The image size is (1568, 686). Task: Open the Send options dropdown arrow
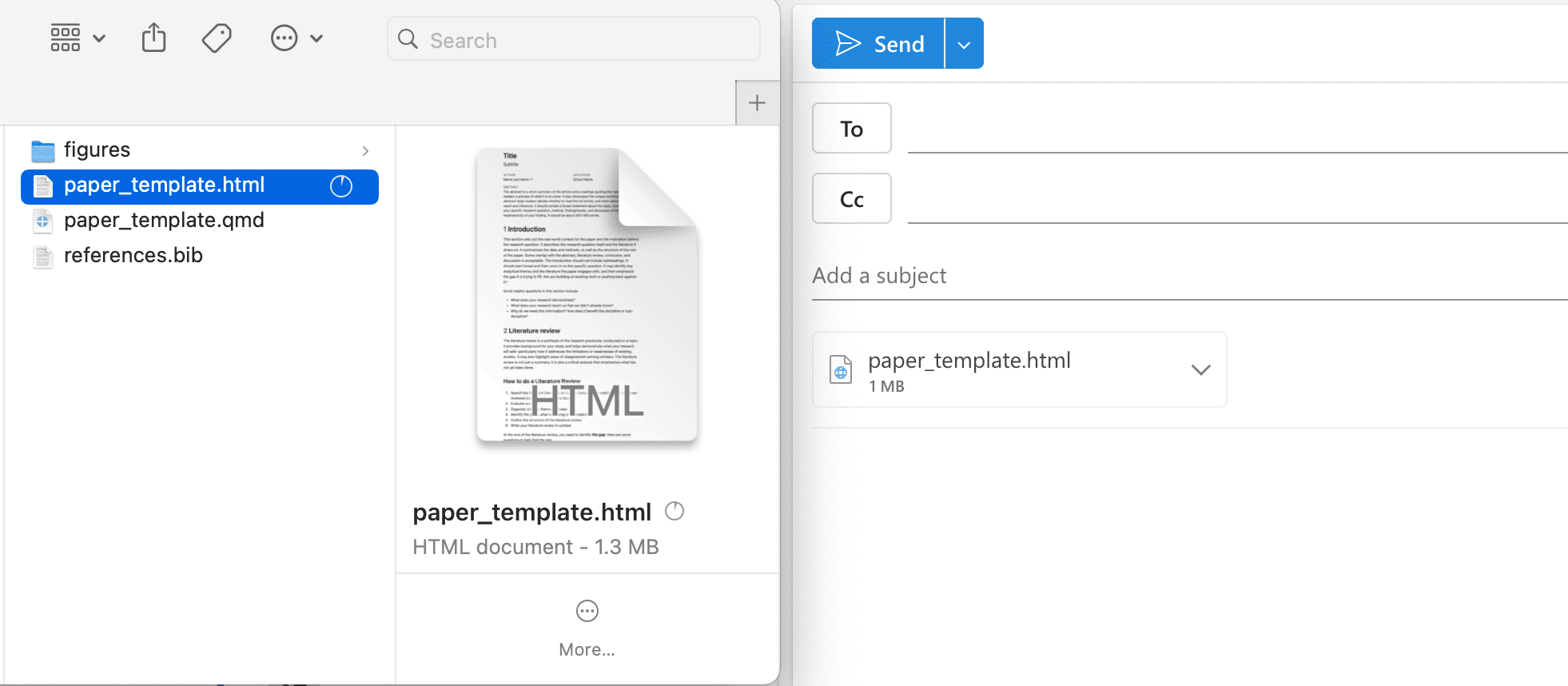pos(964,45)
